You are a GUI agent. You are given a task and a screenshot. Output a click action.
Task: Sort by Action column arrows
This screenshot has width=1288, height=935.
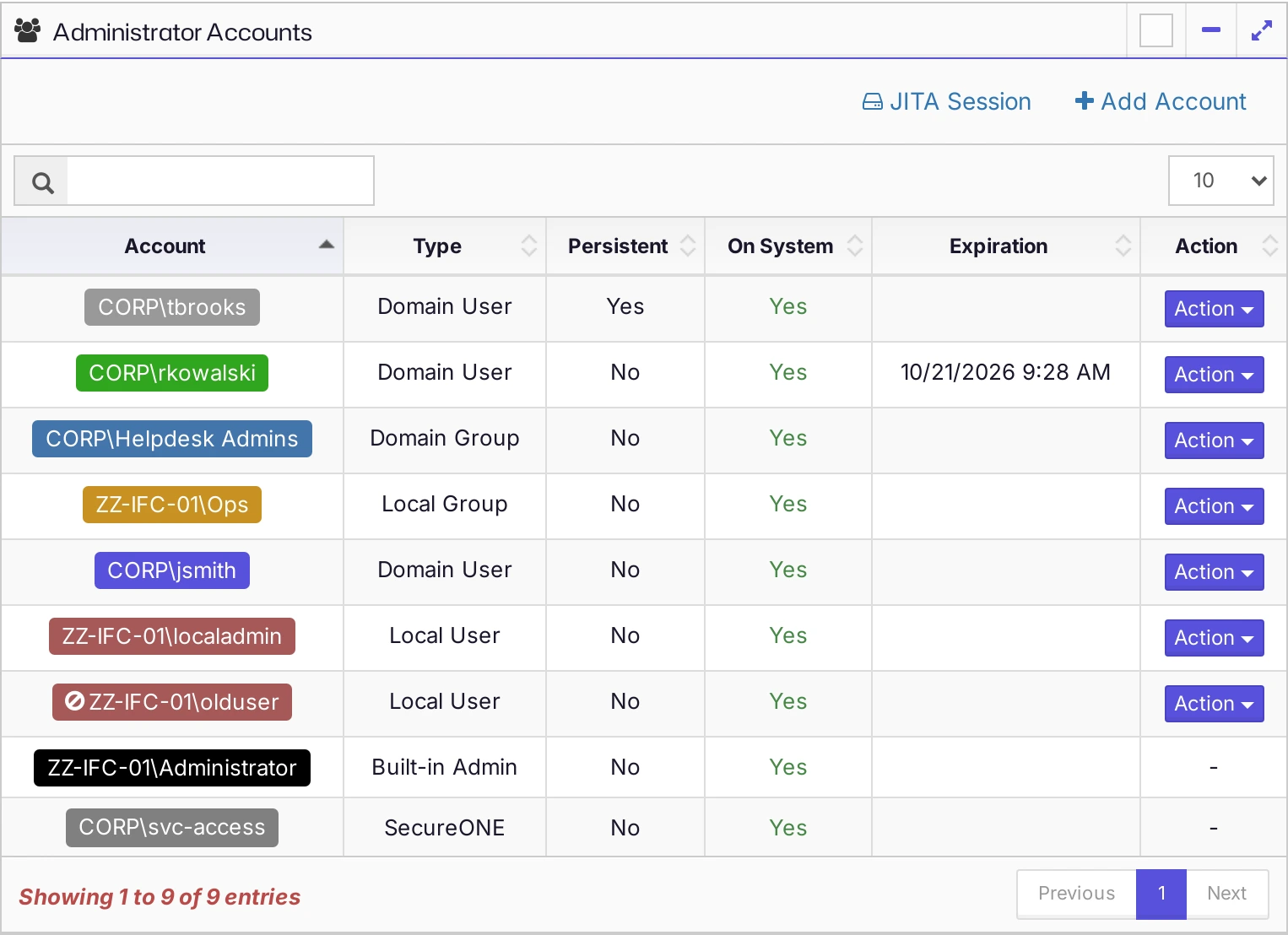[x=1270, y=246]
